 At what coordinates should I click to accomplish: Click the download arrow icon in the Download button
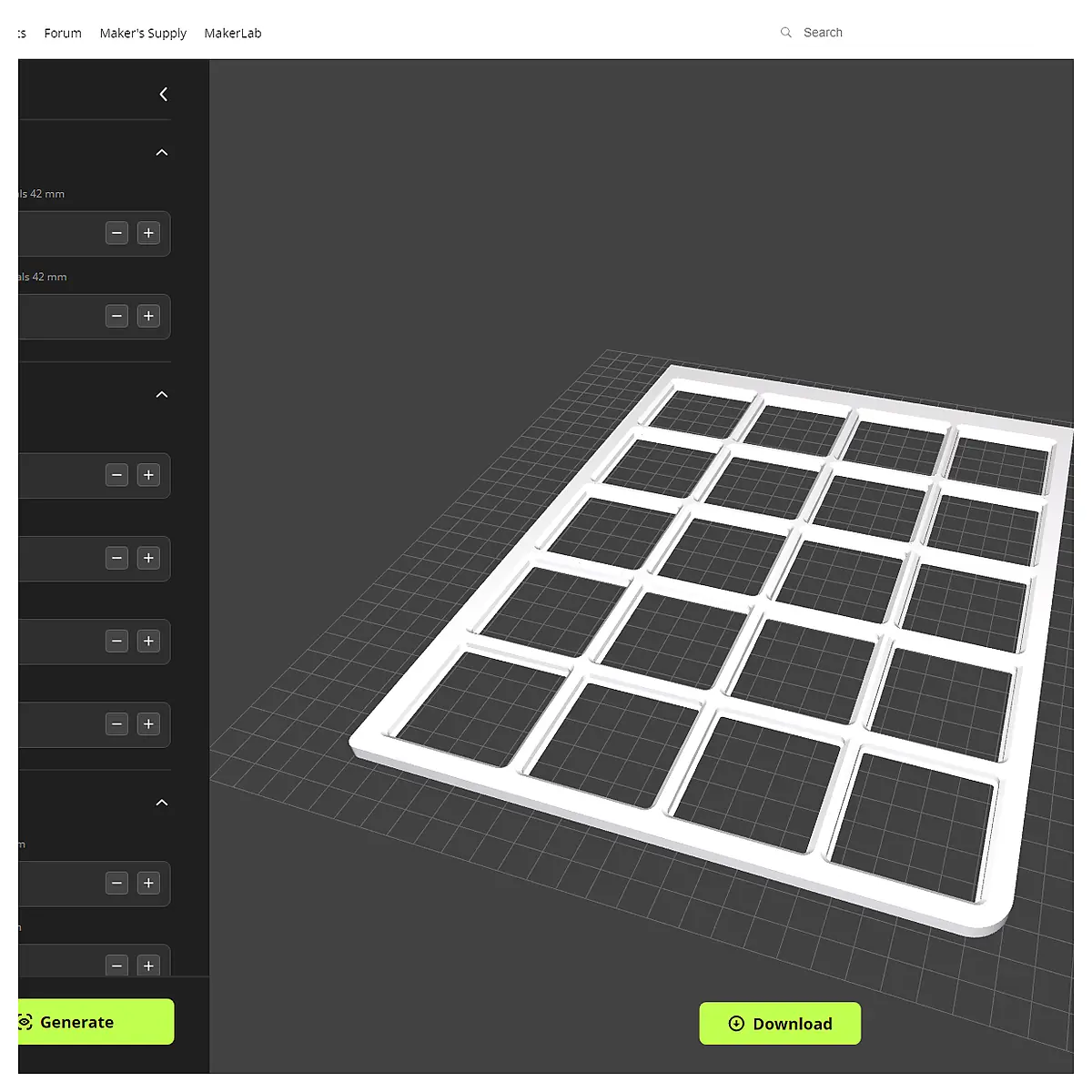click(x=736, y=1024)
